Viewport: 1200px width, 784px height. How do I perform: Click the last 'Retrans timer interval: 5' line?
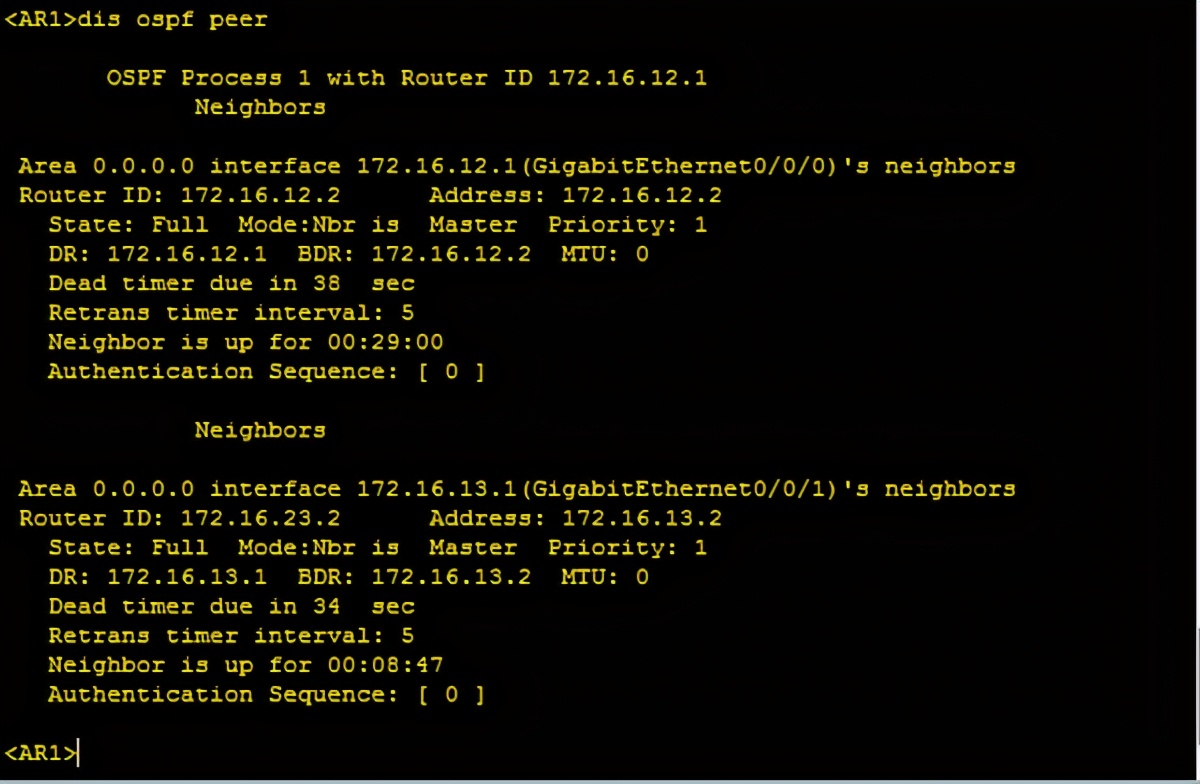(231, 636)
